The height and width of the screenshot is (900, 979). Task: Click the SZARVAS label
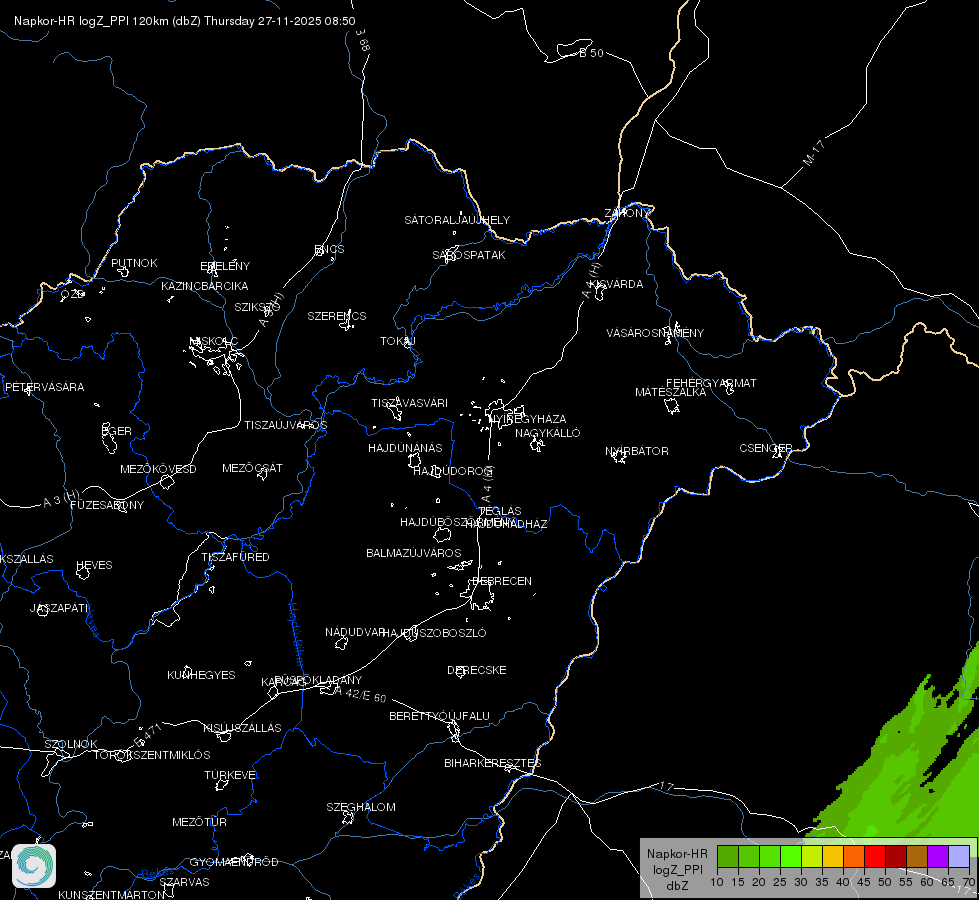coord(184,882)
